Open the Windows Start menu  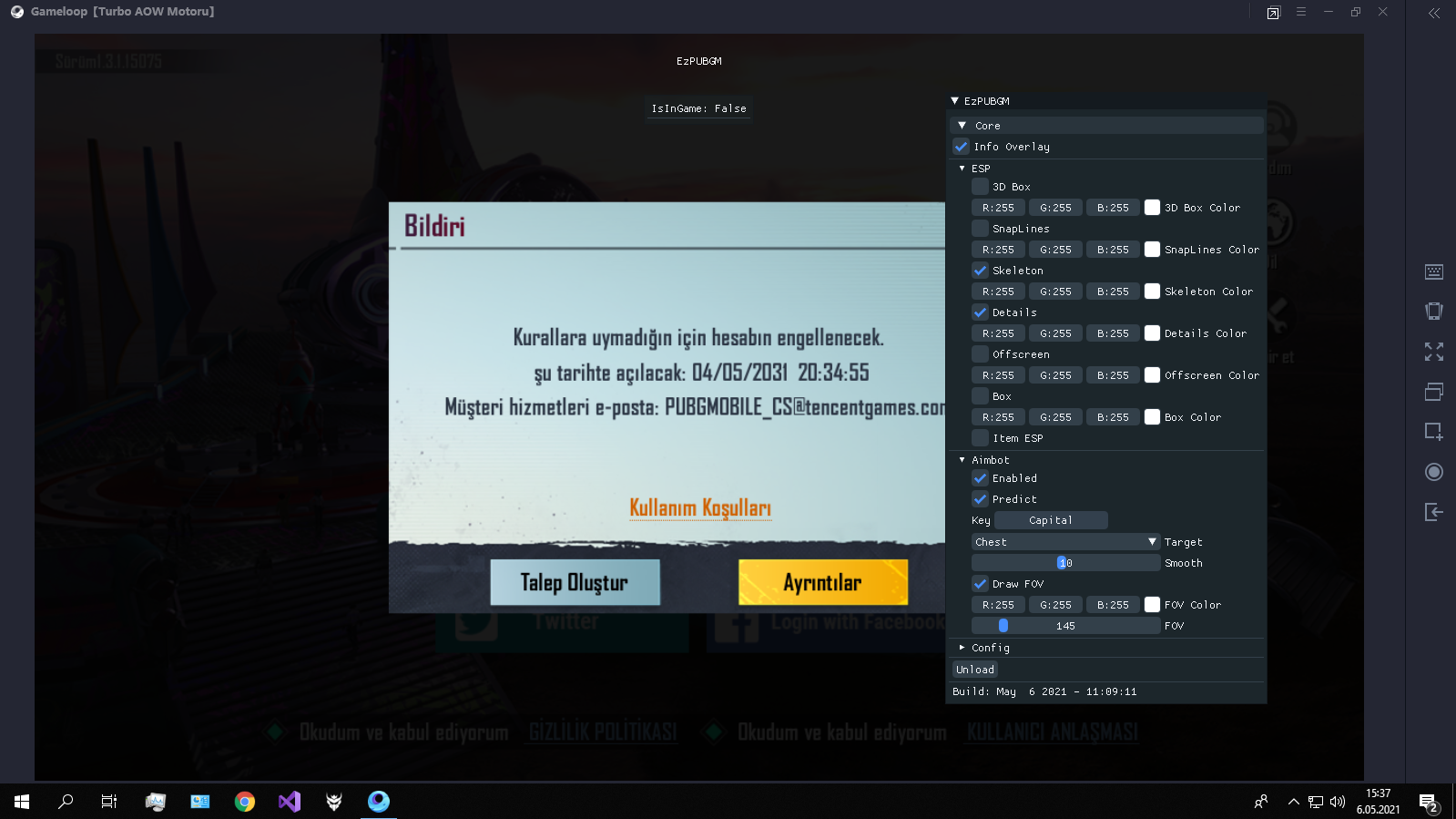click(x=22, y=802)
